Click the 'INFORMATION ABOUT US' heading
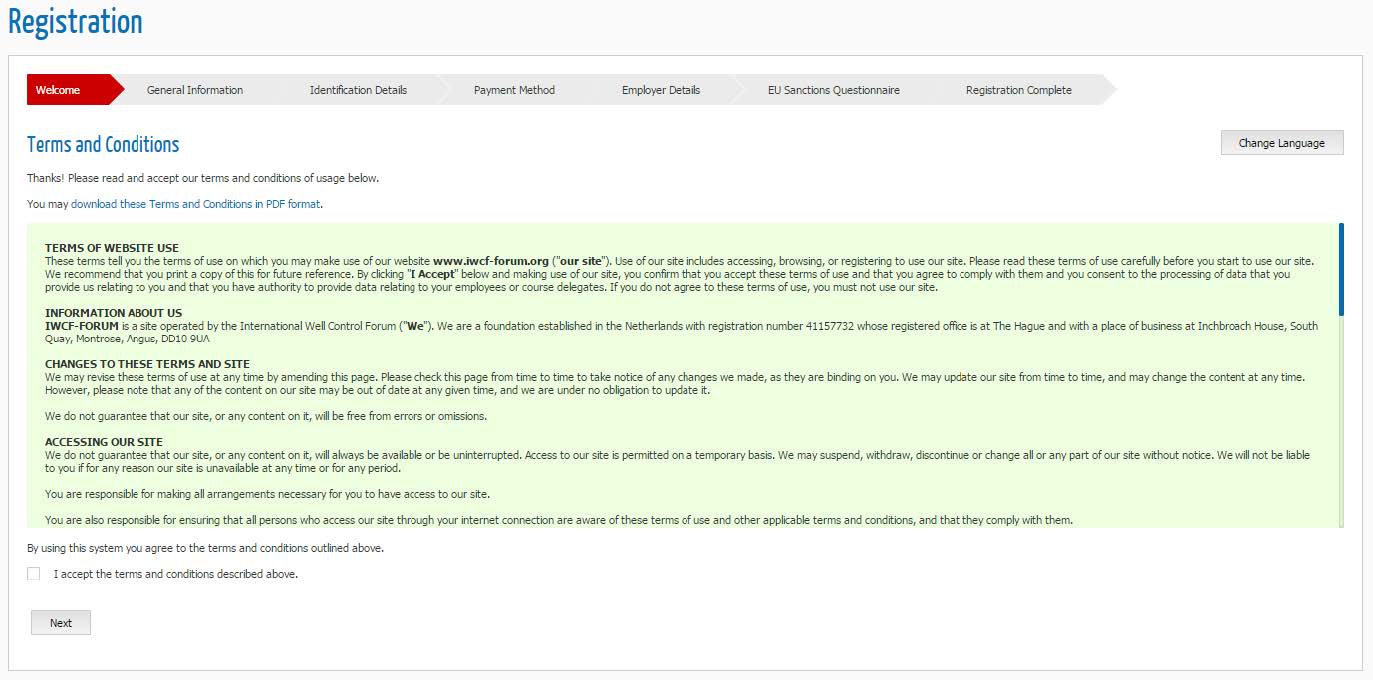 click(x=113, y=313)
